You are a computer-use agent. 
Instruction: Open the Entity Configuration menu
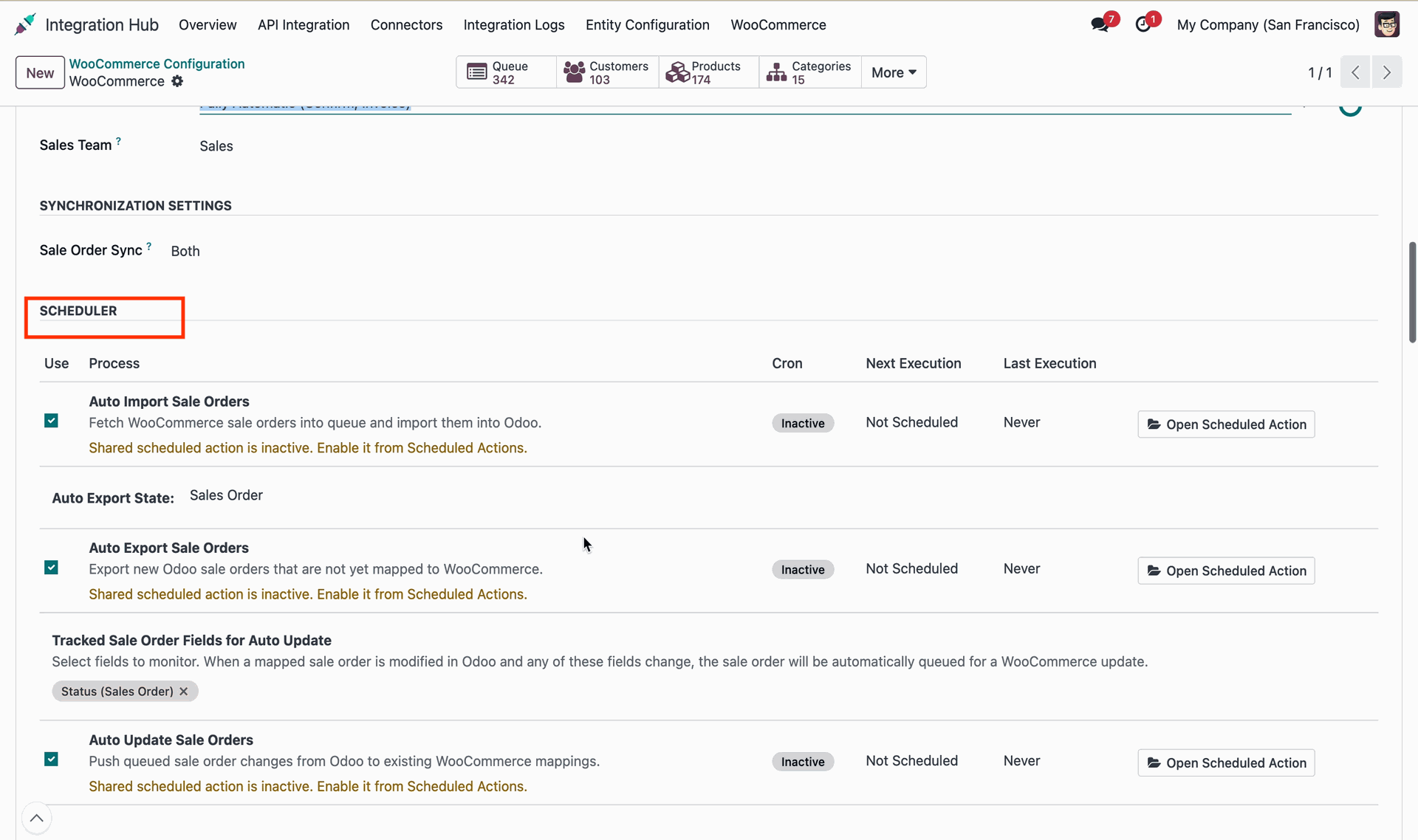pyautogui.click(x=648, y=24)
